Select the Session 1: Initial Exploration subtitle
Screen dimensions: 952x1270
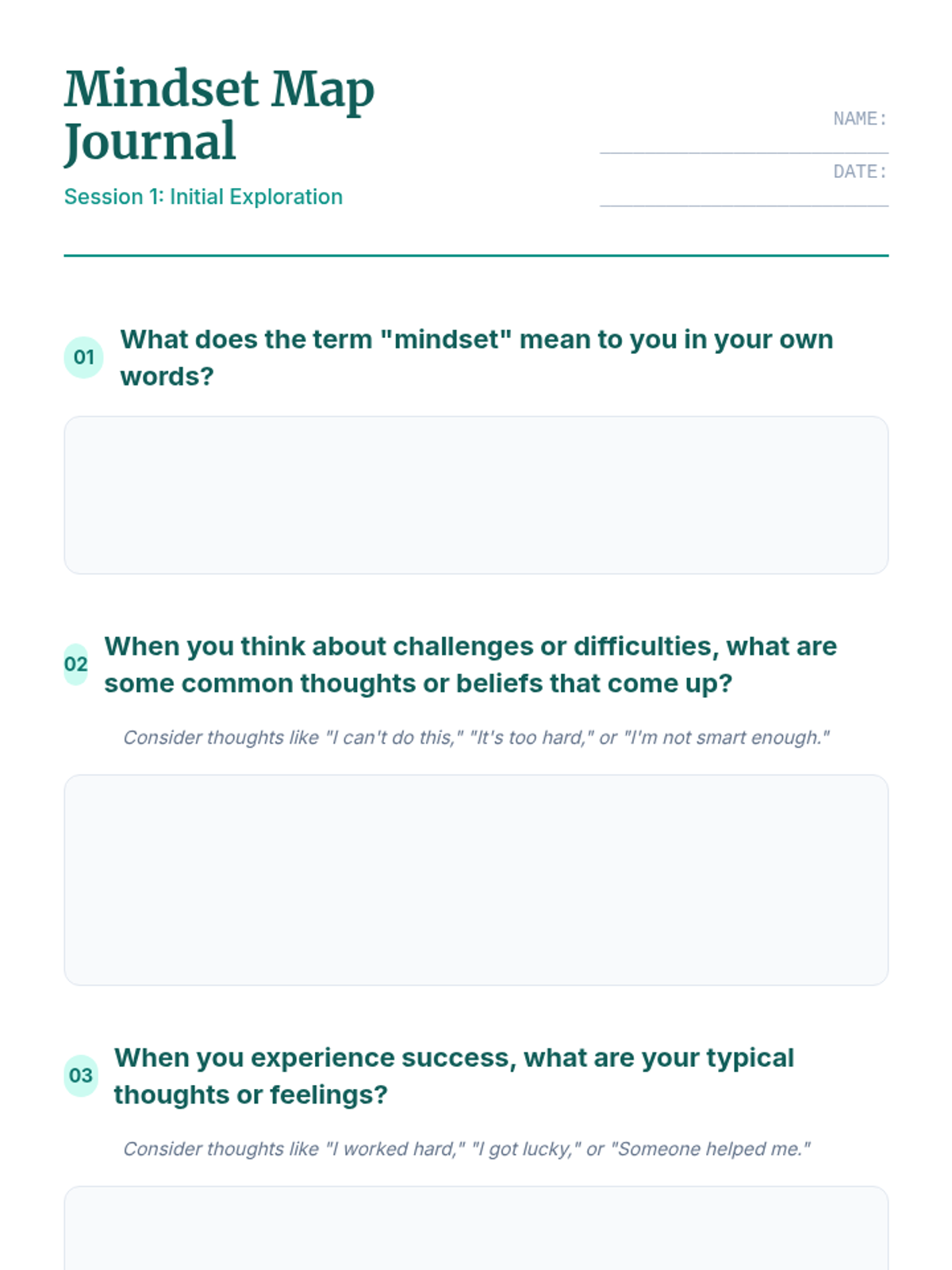point(203,197)
